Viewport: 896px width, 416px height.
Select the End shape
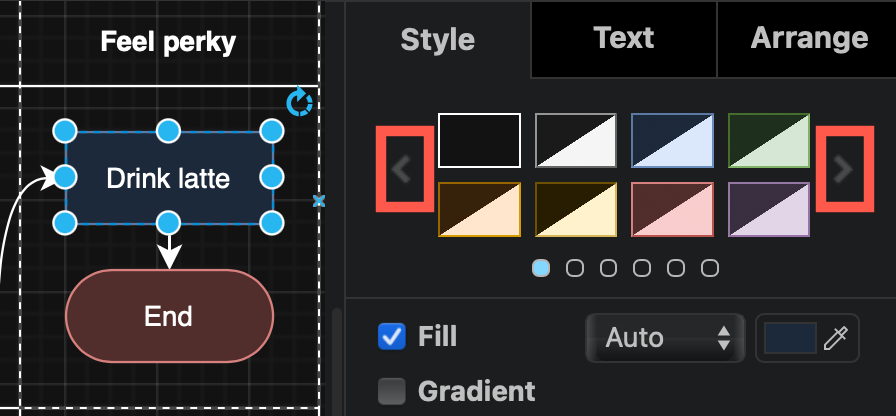coord(168,316)
